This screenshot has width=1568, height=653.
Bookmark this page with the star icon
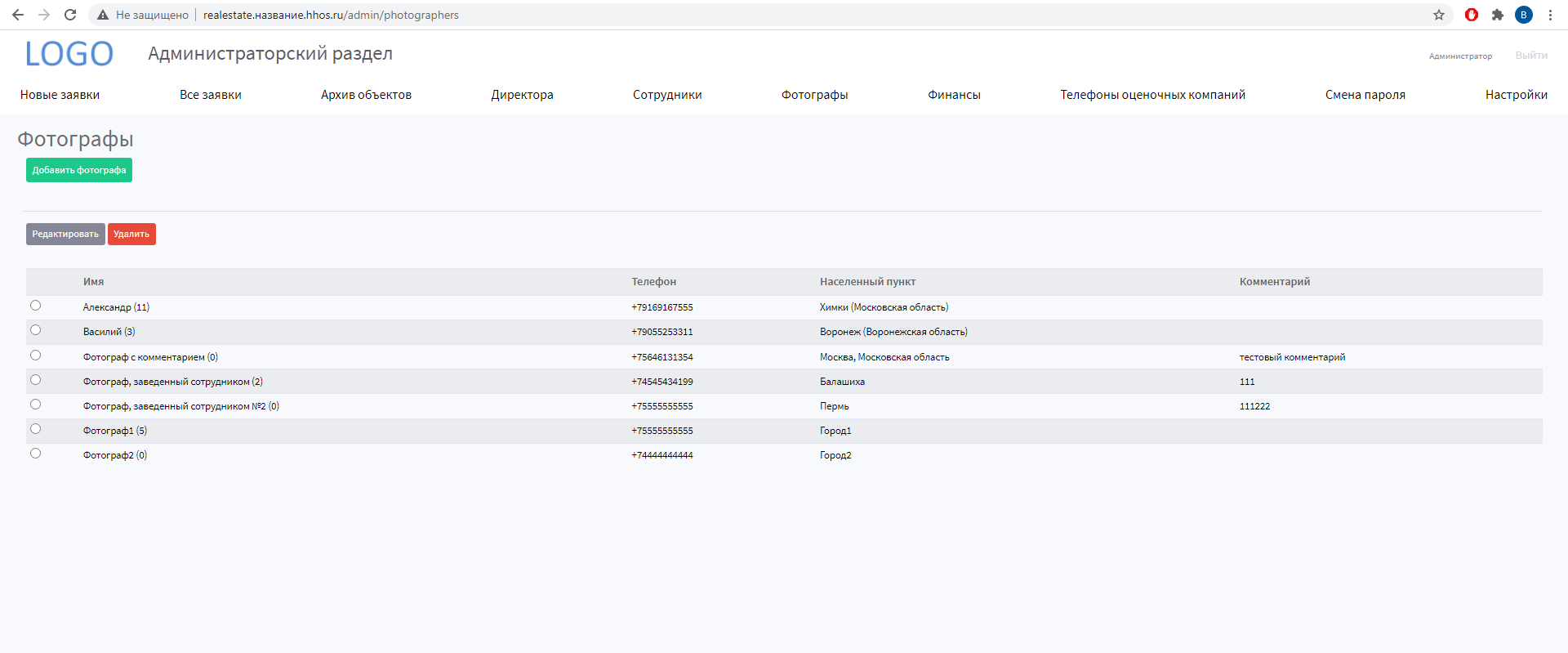[x=1439, y=15]
